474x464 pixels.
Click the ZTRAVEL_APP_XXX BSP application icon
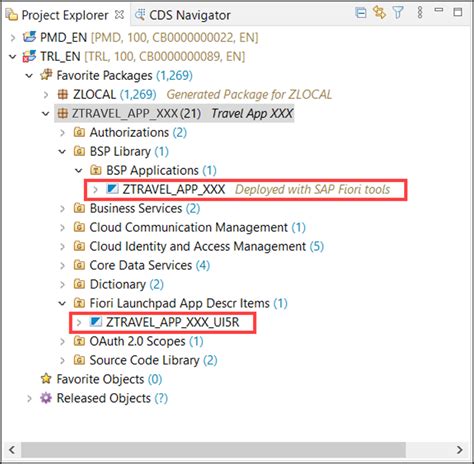point(112,189)
